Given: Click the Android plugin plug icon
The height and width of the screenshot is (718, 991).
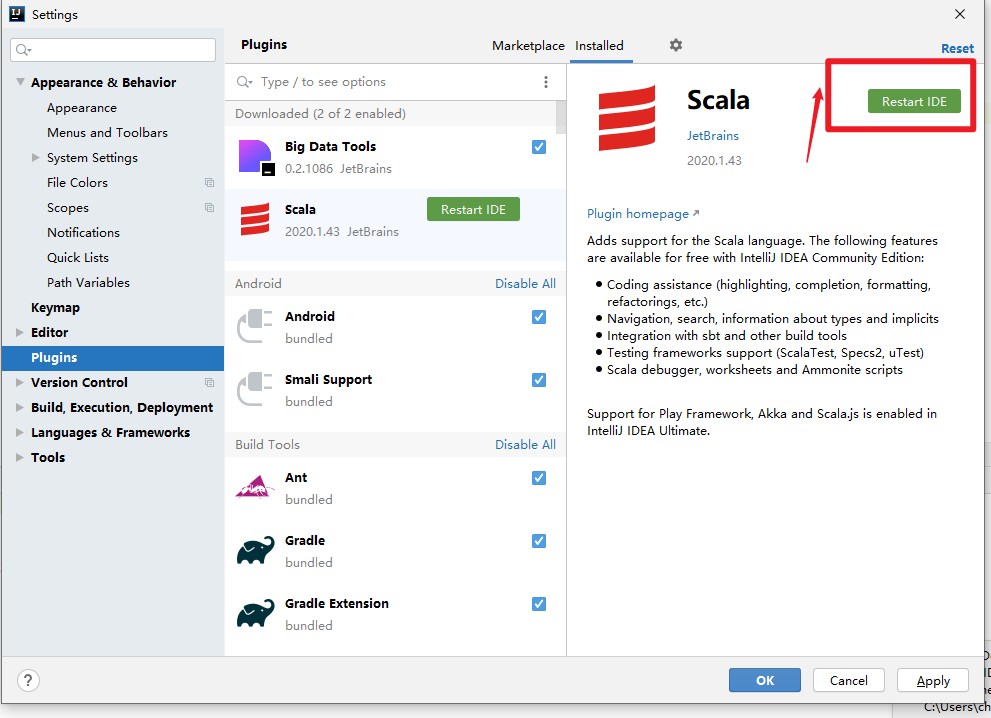Looking at the screenshot, I should tap(255, 326).
